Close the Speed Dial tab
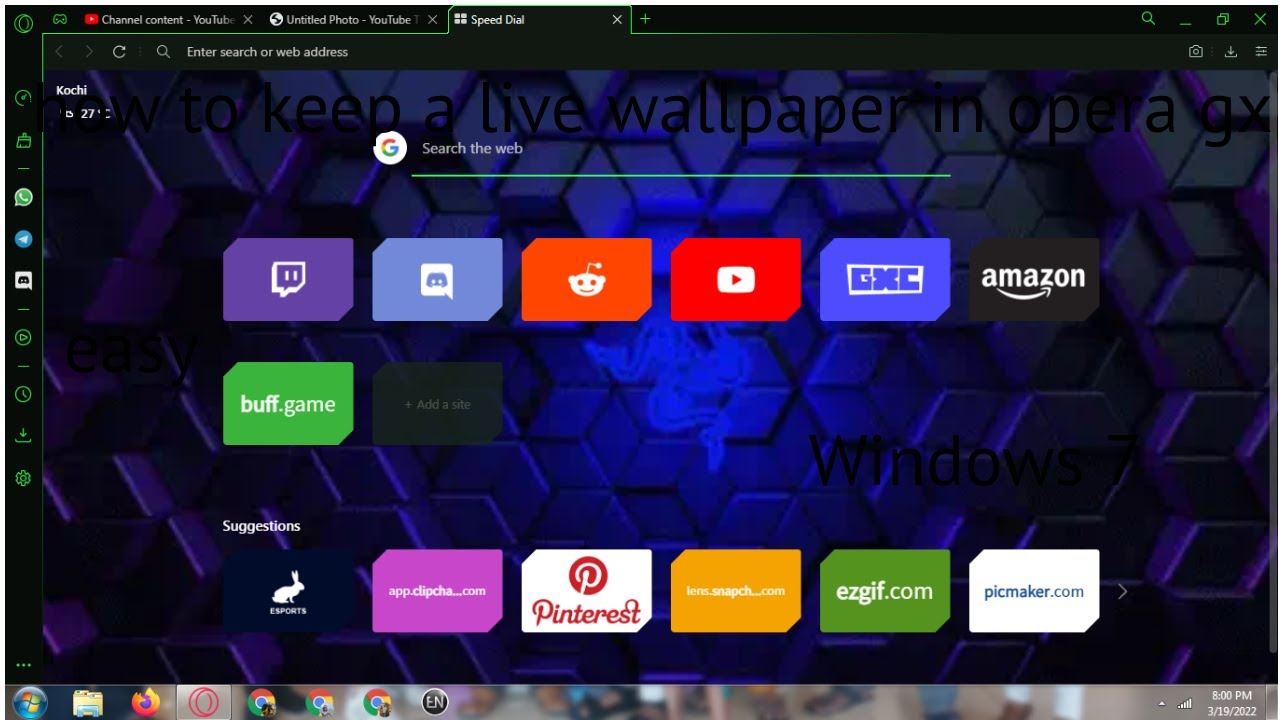The height and width of the screenshot is (720, 1280). point(617,19)
